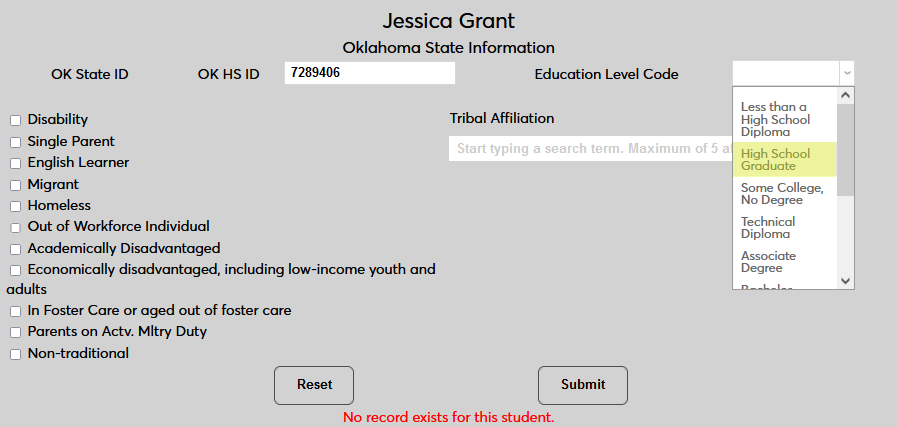The height and width of the screenshot is (427, 897).
Task: Click the OK HS ID input field
Action: pyautogui.click(x=370, y=73)
